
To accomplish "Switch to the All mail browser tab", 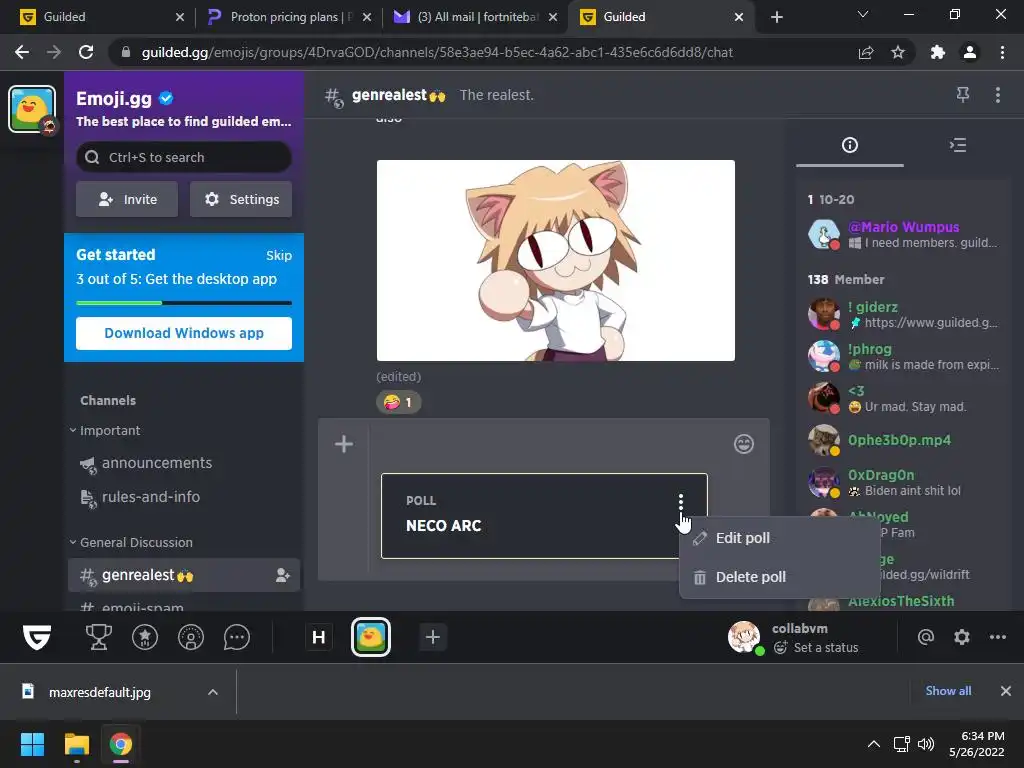I will pos(475,17).
